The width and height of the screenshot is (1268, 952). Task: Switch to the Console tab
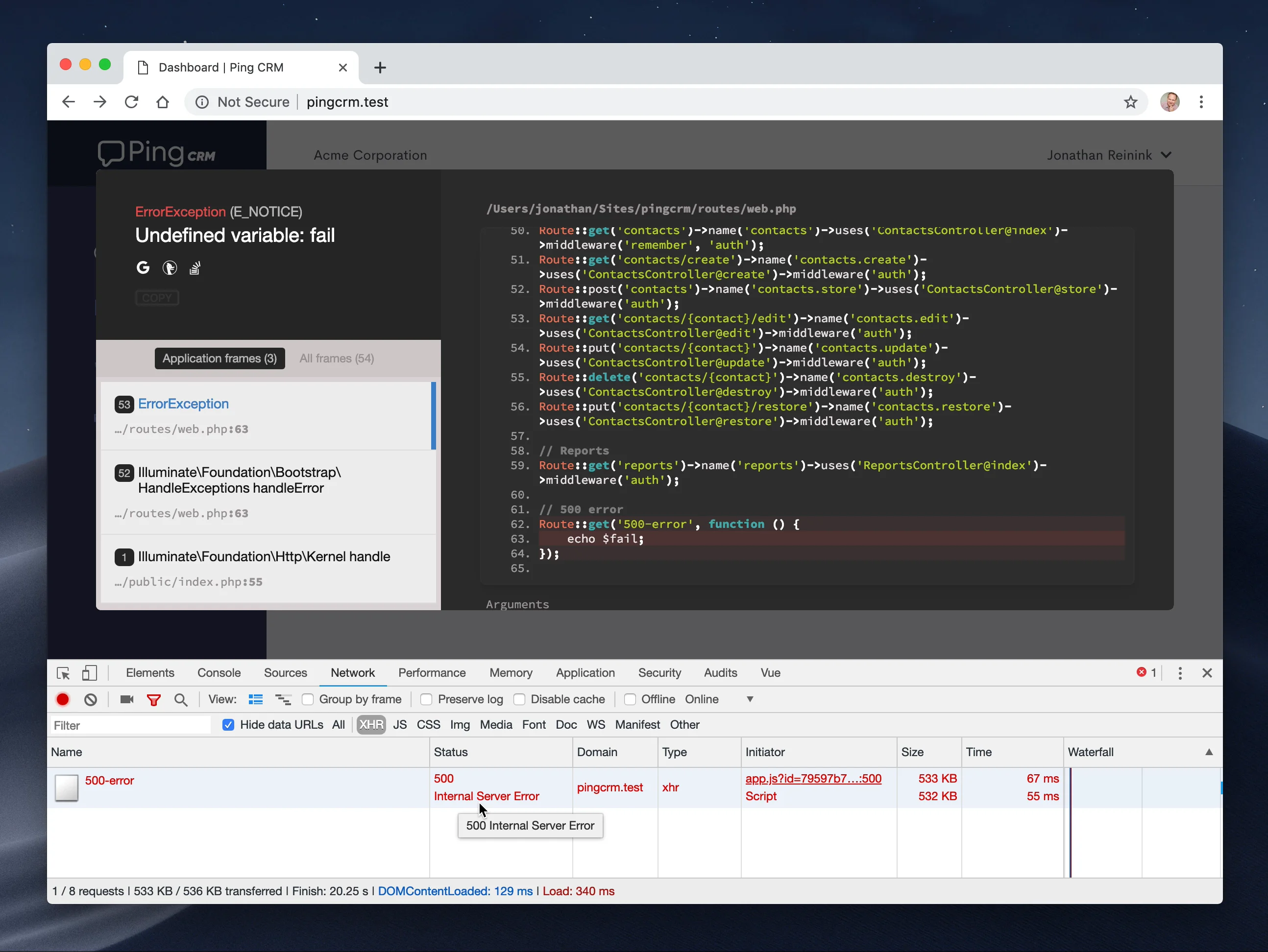tap(219, 673)
